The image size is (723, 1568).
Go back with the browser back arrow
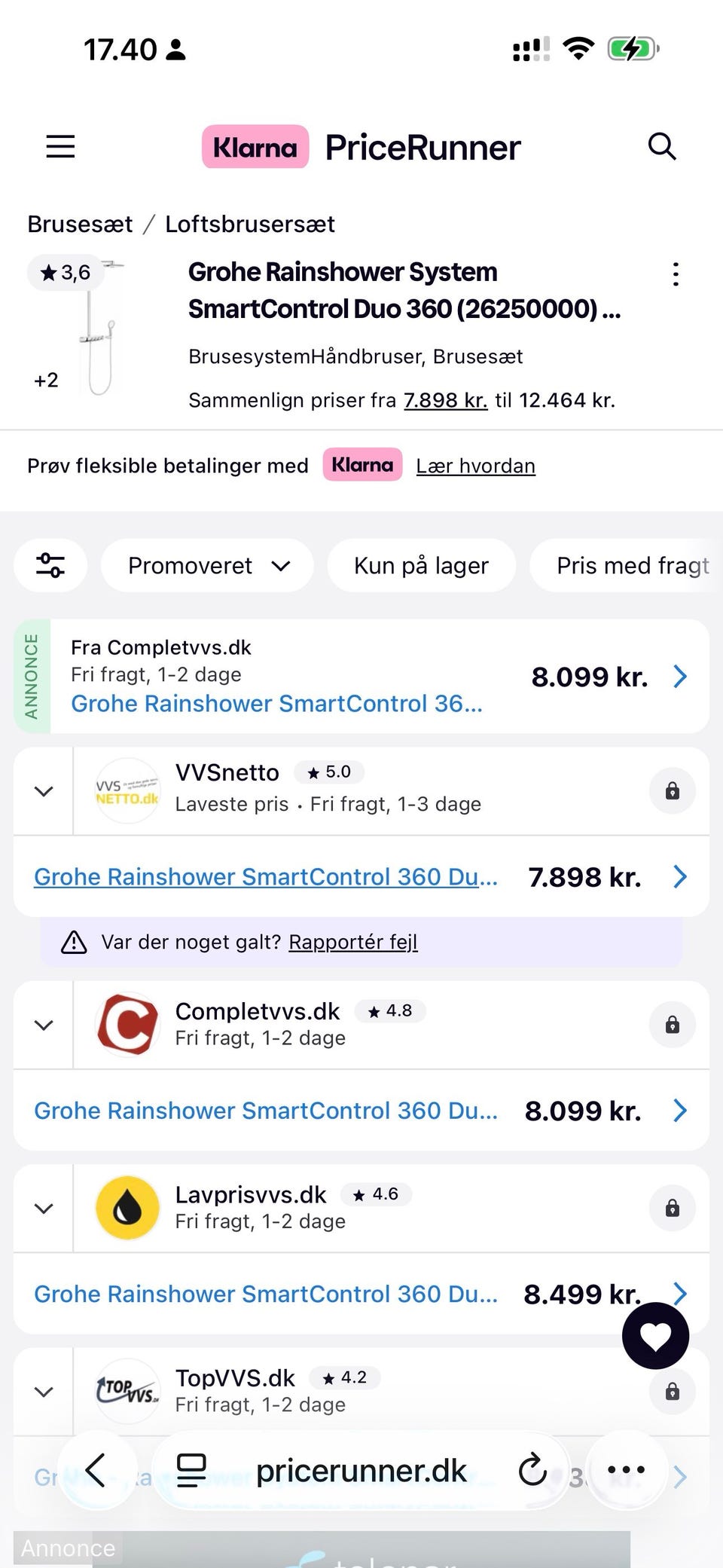[96, 1470]
